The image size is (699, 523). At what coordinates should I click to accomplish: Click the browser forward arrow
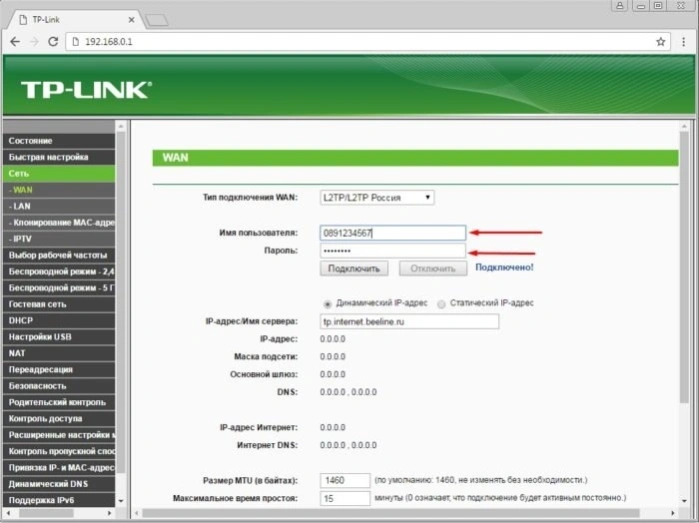pos(34,42)
